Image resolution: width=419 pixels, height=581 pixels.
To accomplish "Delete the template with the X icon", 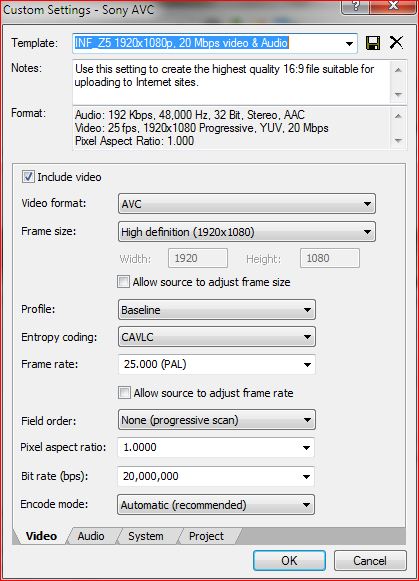I will [396, 42].
